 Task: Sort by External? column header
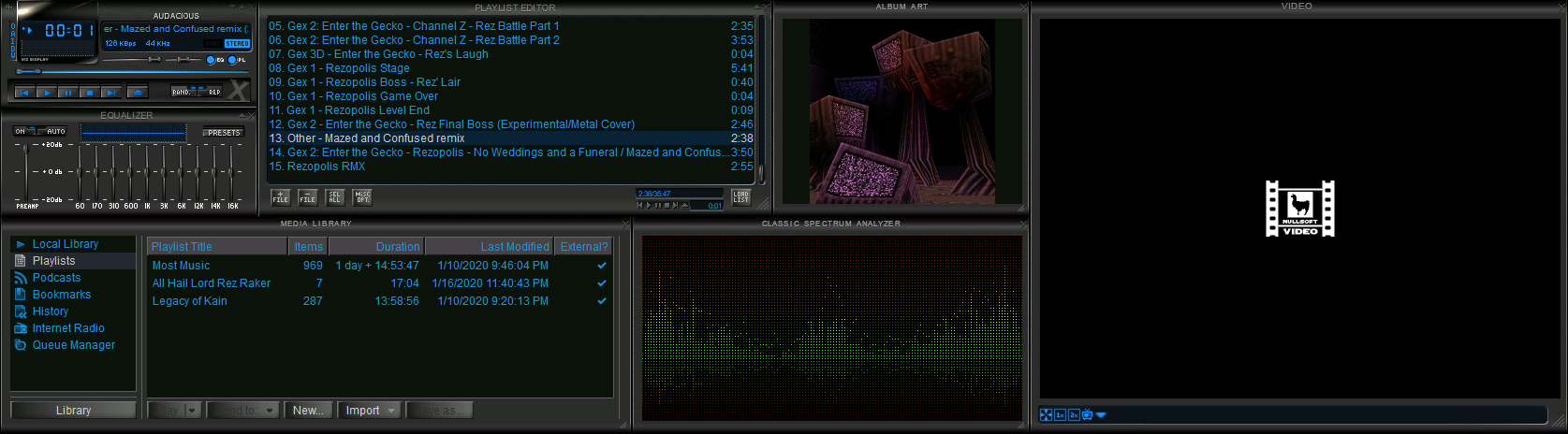point(584,246)
